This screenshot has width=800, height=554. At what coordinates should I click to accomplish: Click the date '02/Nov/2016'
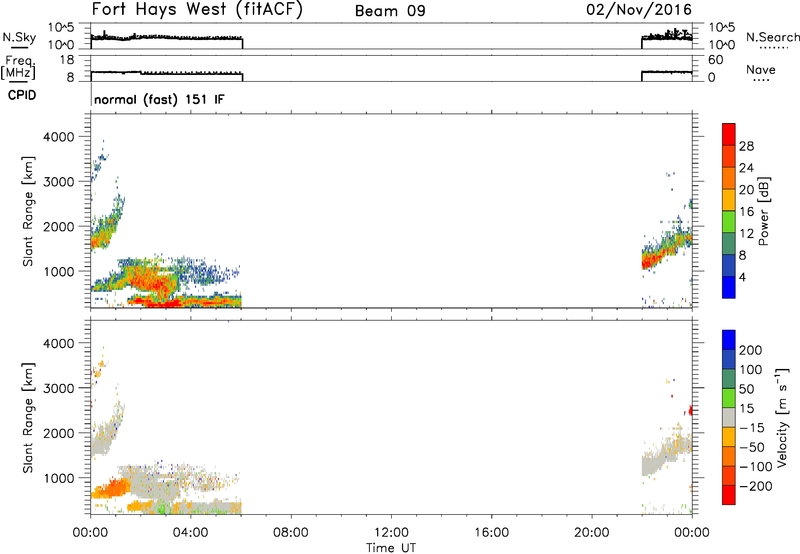point(639,10)
